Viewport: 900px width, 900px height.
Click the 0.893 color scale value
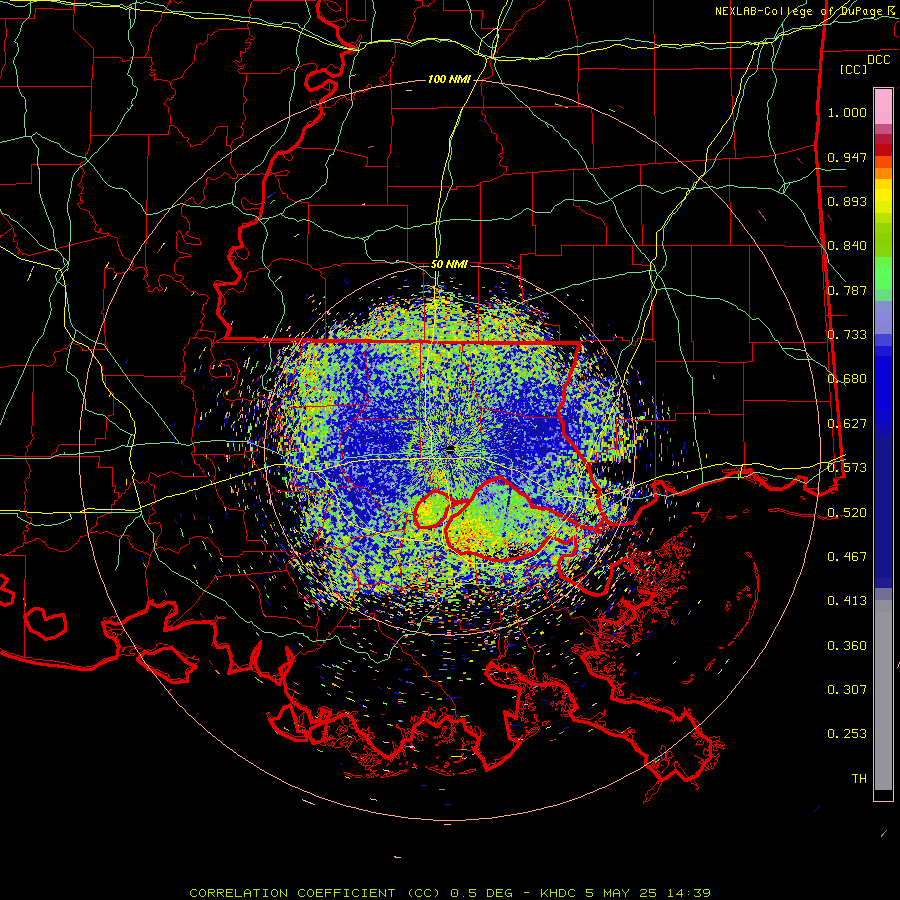click(x=847, y=201)
